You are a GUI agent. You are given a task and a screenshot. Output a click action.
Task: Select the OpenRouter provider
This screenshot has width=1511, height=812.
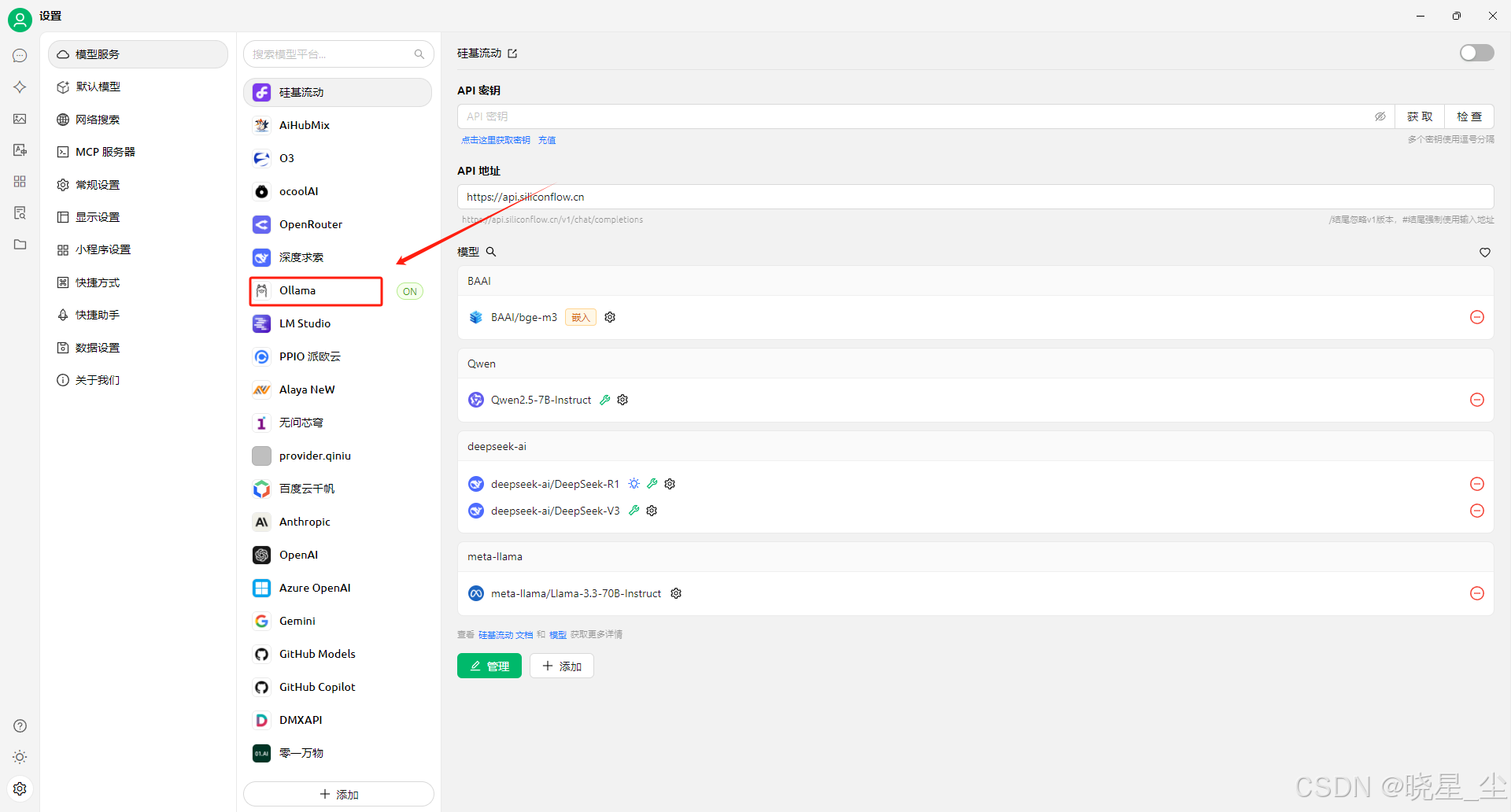tap(338, 224)
